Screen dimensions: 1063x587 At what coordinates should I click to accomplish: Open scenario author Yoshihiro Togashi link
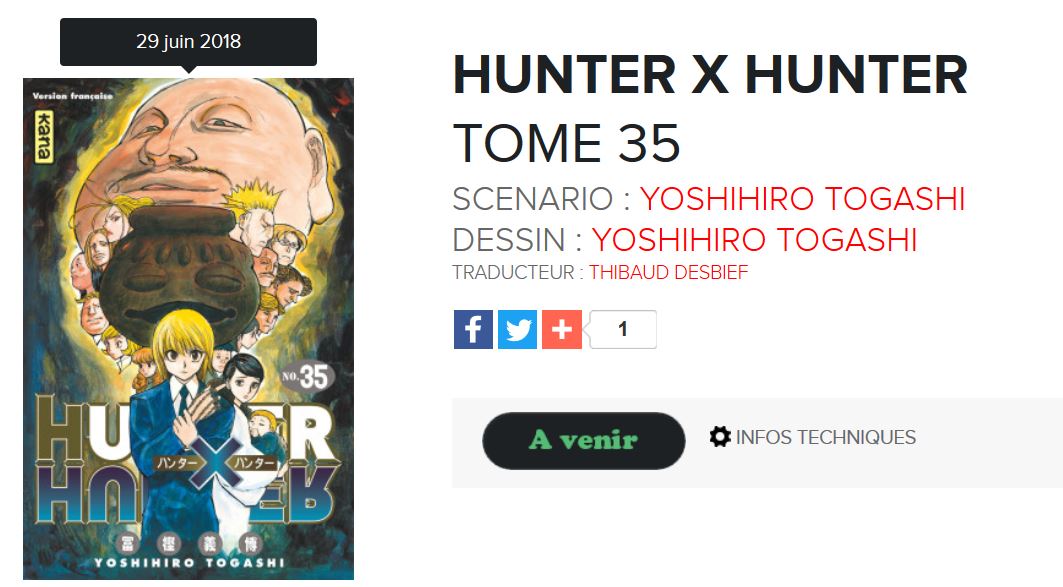pyautogui.click(x=803, y=199)
